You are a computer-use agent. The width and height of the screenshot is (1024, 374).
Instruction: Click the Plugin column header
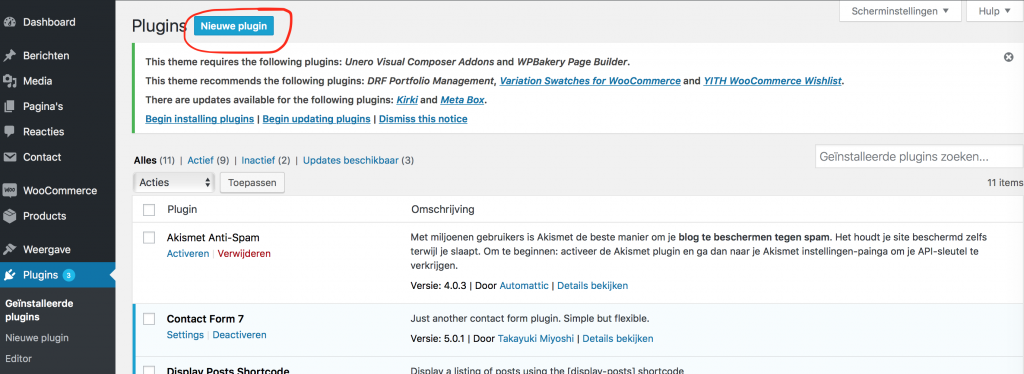(182, 210)
